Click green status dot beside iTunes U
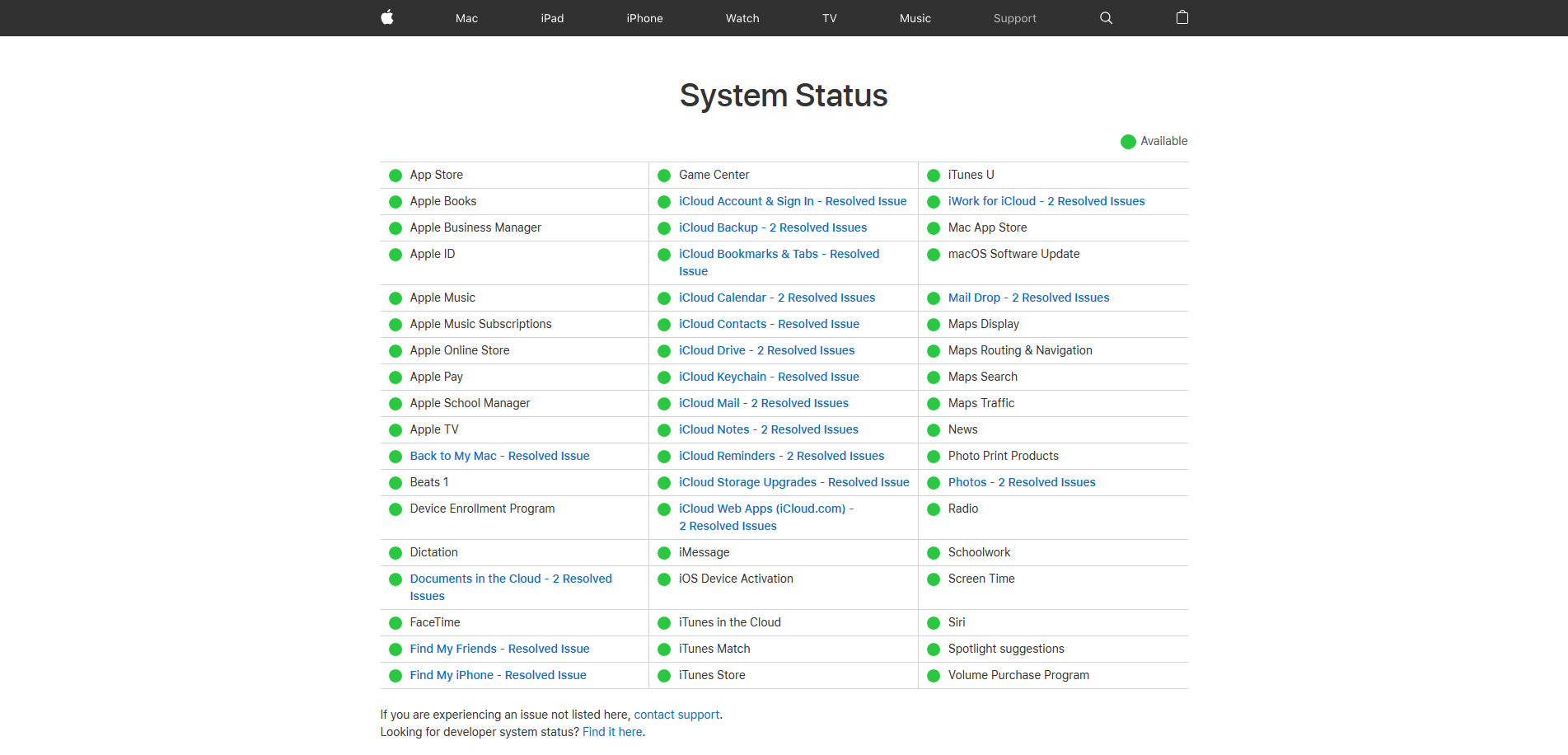The height and width of the screenshot is (755, 1568). coord(934,176)
